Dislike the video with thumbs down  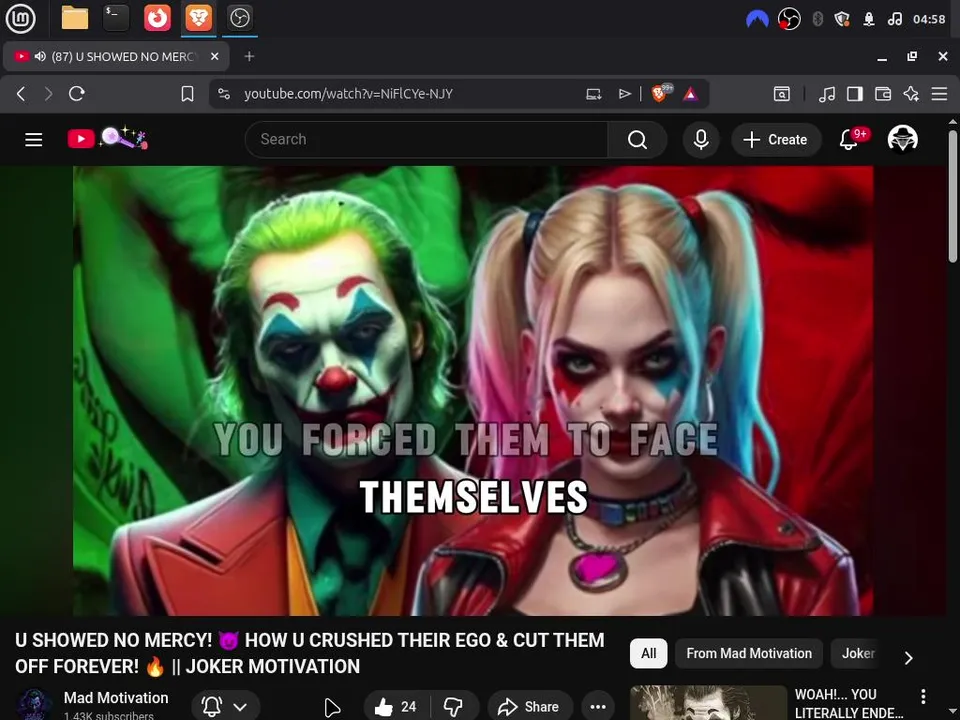point(454,707)
